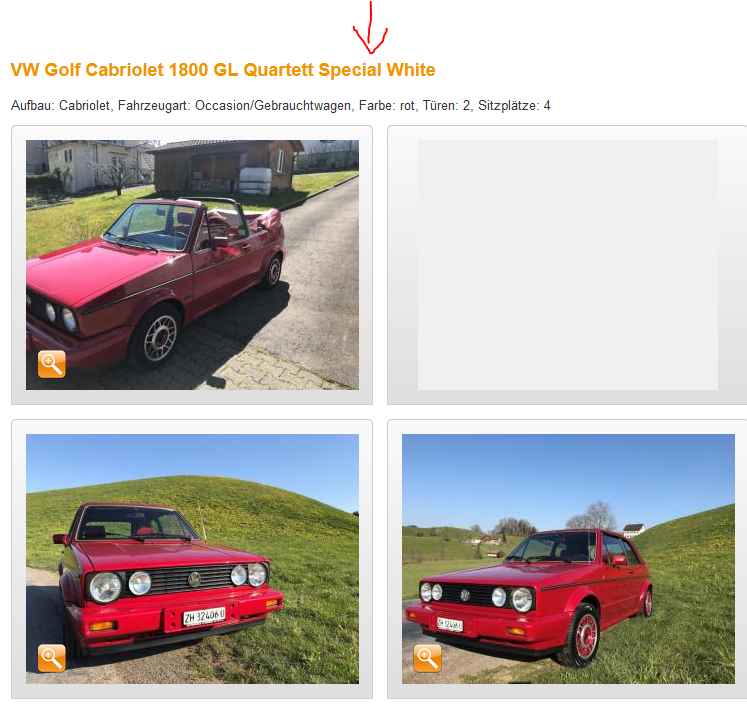Click the empty gray image placeholder

click(x=568, y=265)
